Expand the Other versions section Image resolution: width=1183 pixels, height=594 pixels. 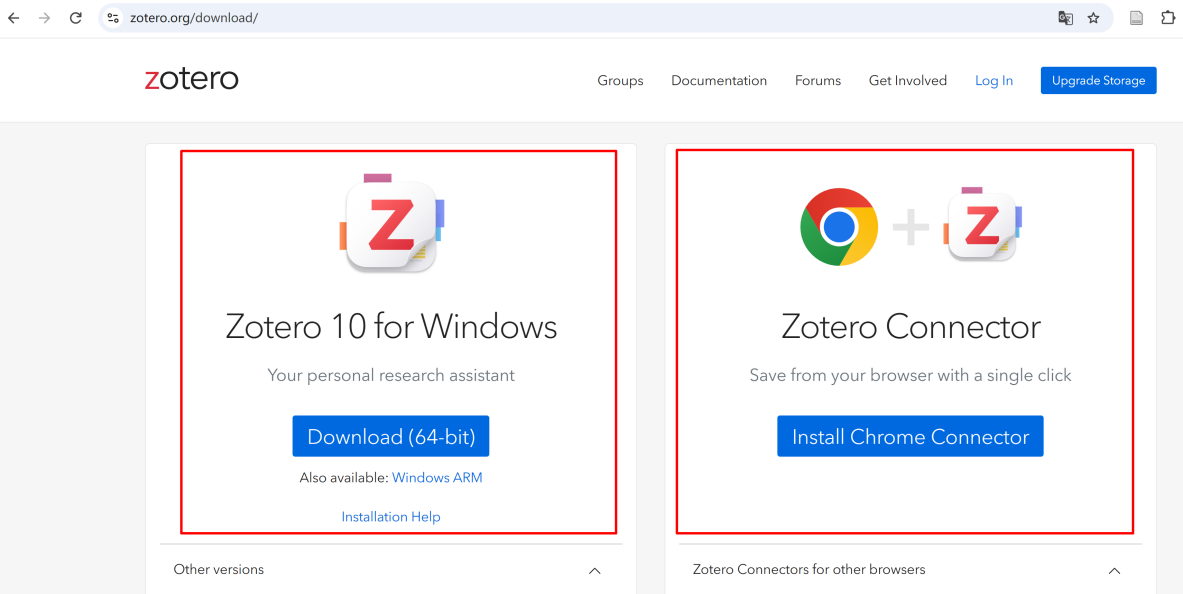(391, 570)
